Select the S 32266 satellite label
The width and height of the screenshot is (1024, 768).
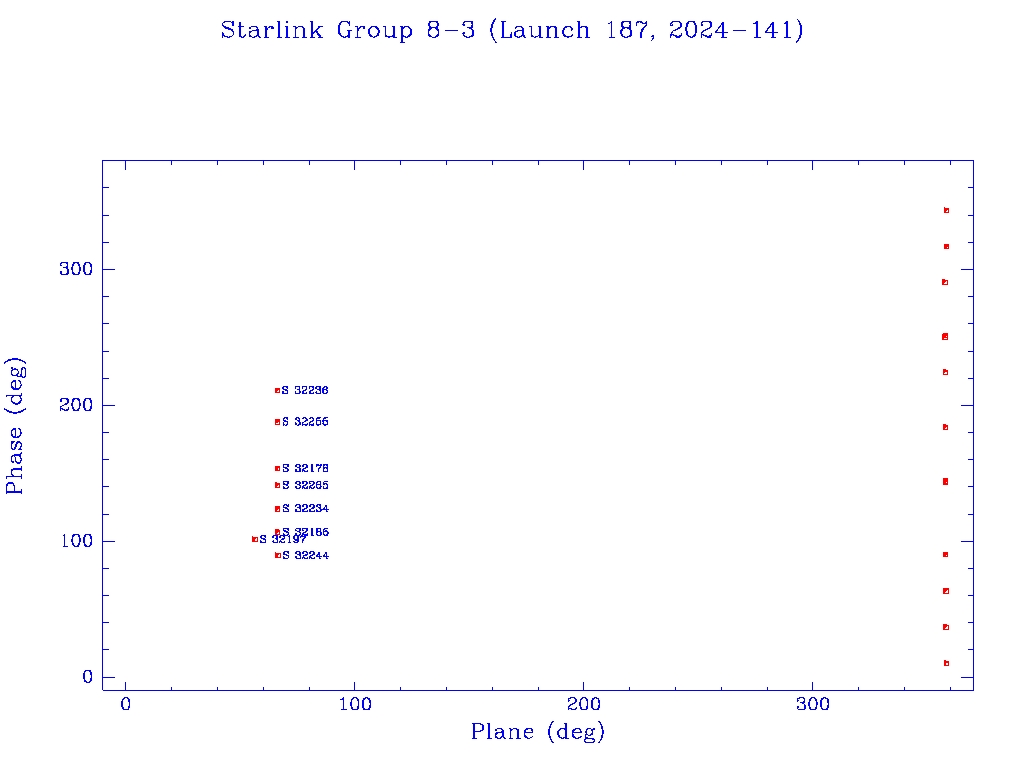coord(305,422)
